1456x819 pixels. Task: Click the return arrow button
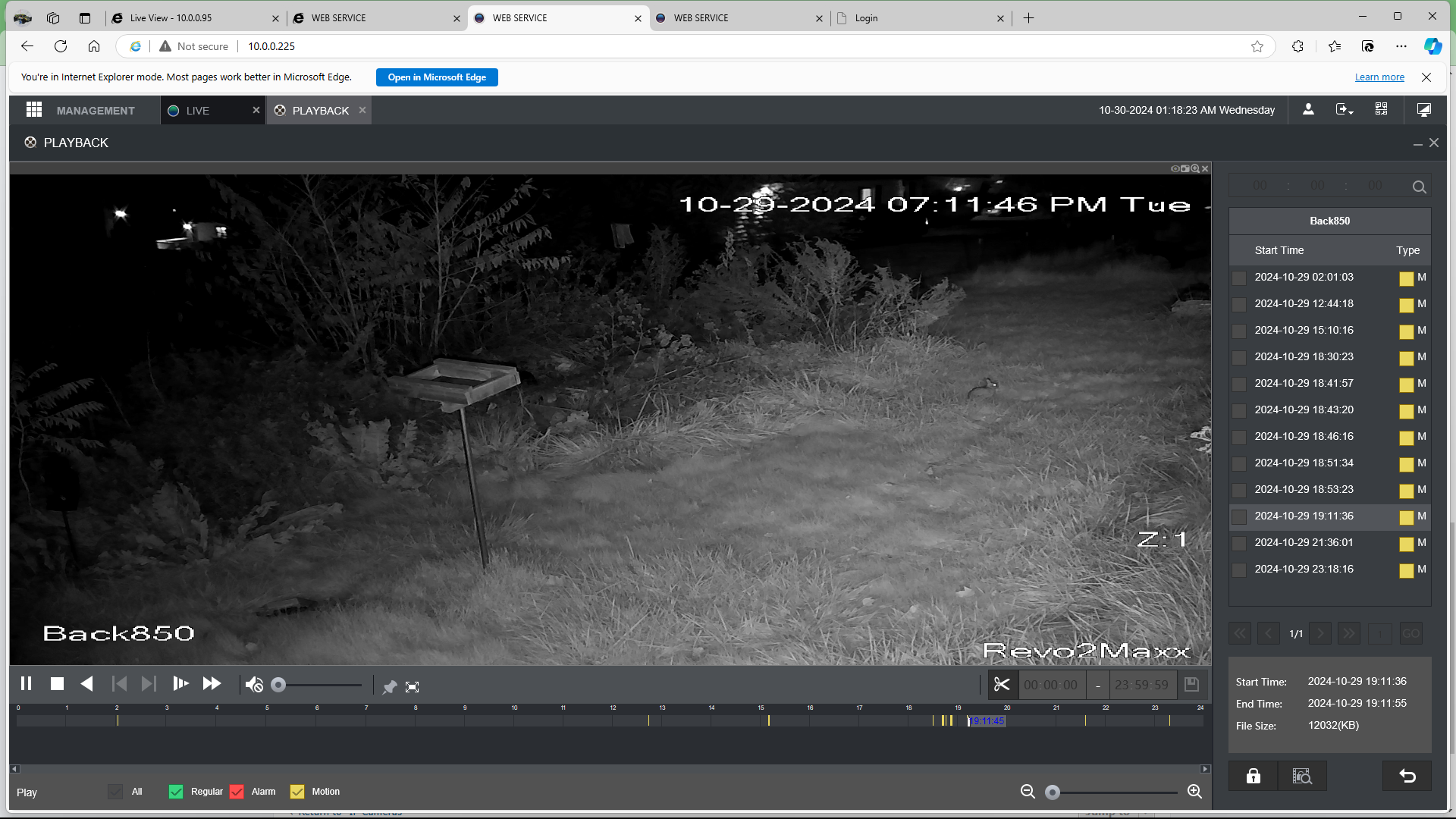coord(1407,776)
